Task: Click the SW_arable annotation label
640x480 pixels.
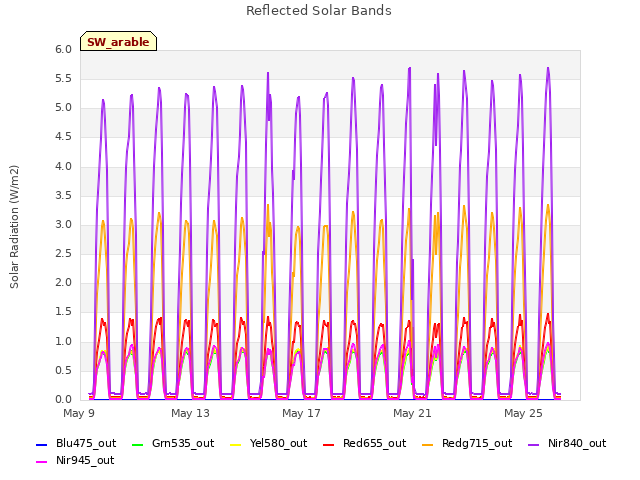Action: [118, 41]
